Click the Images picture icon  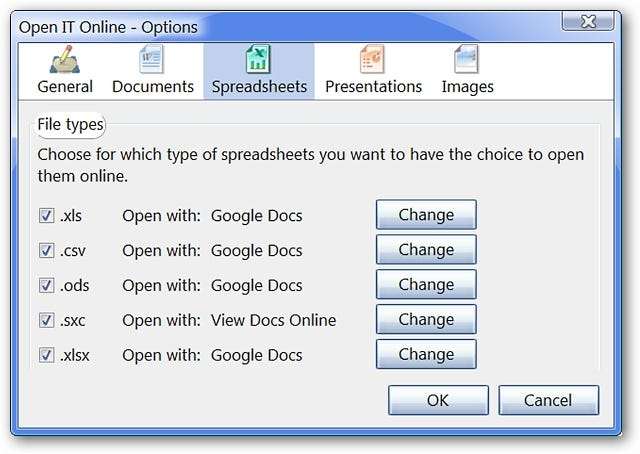click(467, 59)
